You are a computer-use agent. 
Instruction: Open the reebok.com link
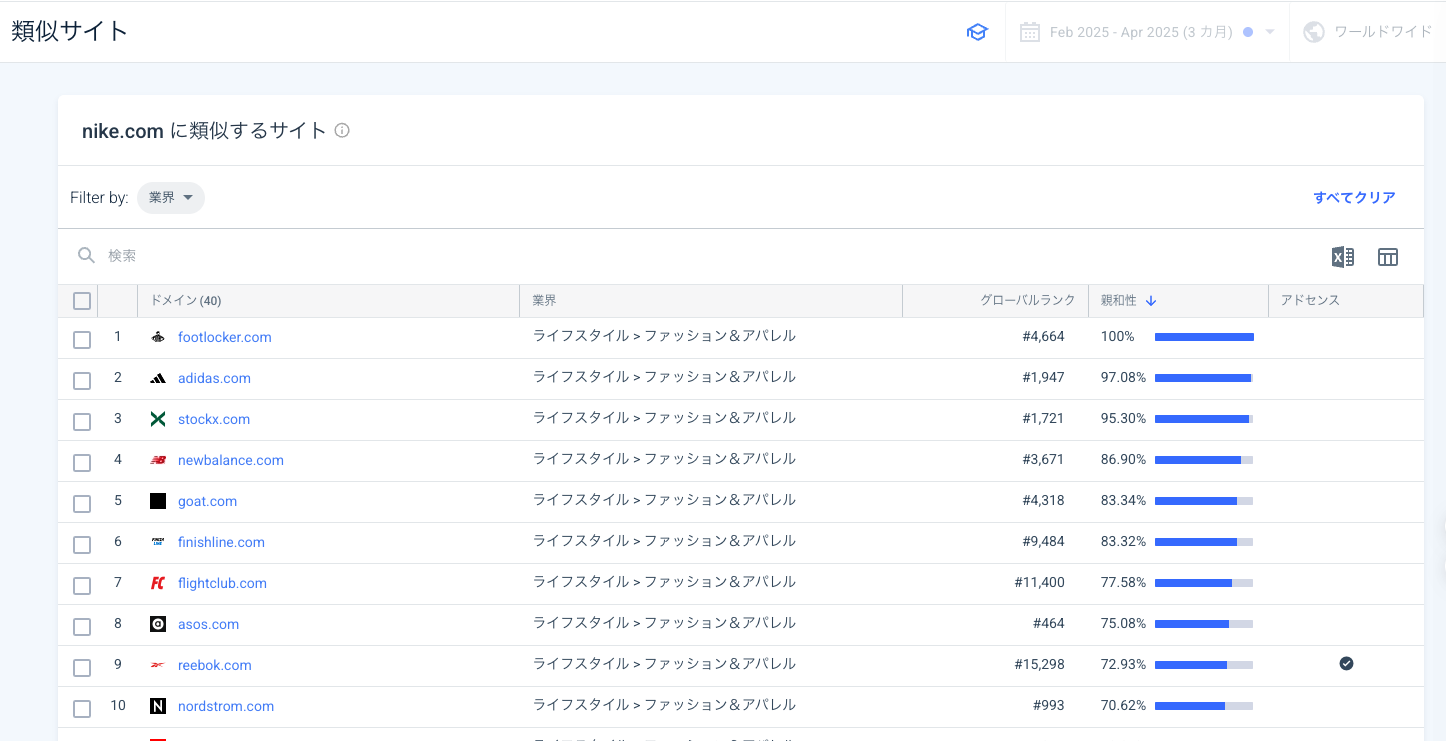tap(215, 665)
